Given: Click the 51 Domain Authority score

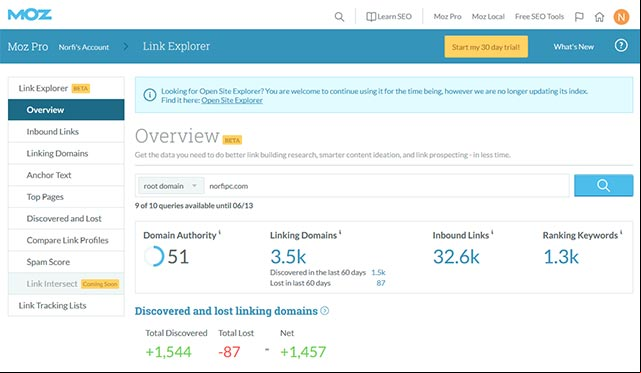Looking at the screenshot, I should [x=178, y=257].
